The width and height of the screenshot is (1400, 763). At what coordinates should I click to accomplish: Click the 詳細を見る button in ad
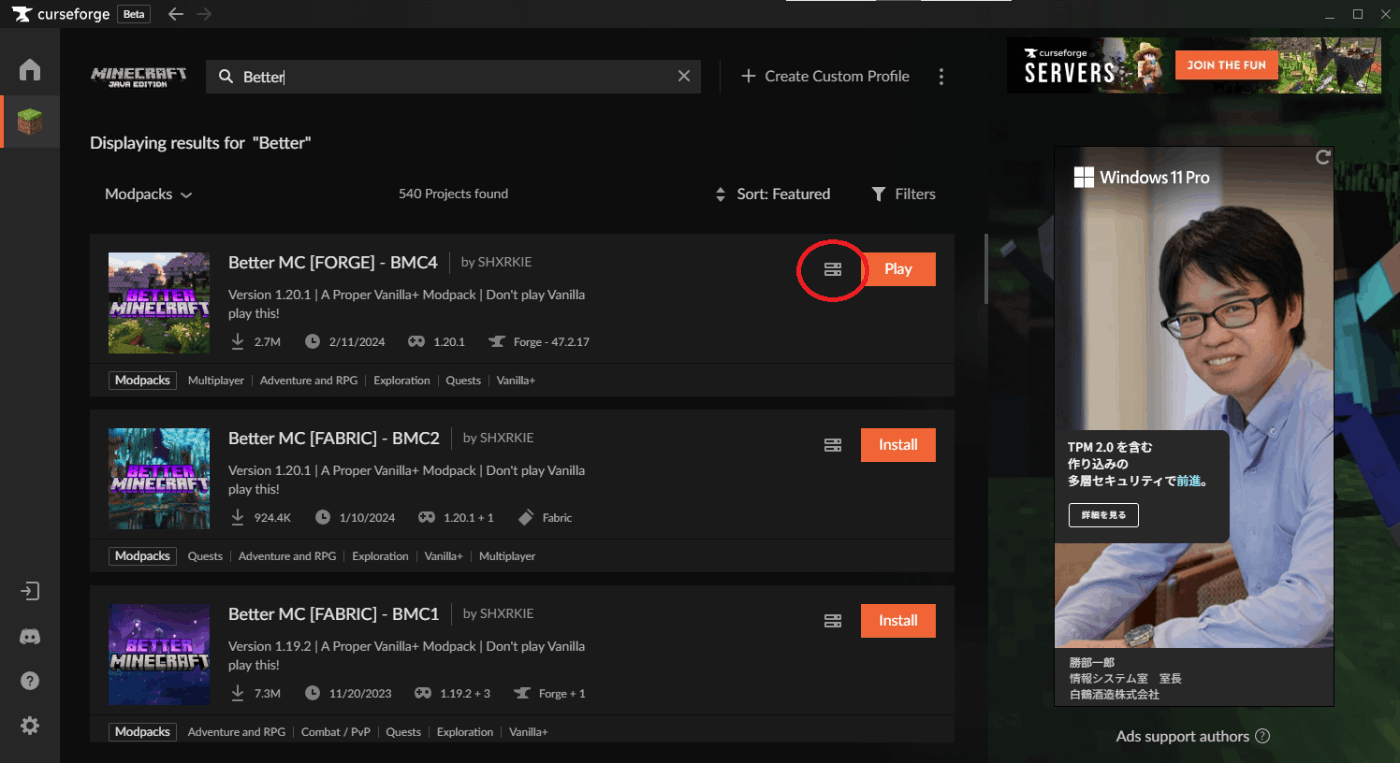pos(1103,515)
